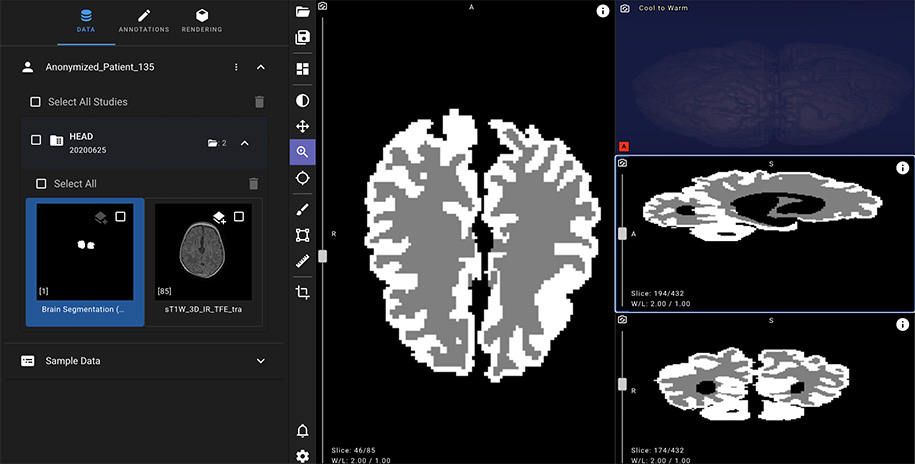This screenshot has width=915, height=464.
Task: Check the Select All Studies checkbox
Action: pyautogui.click(x=35, y=102)
